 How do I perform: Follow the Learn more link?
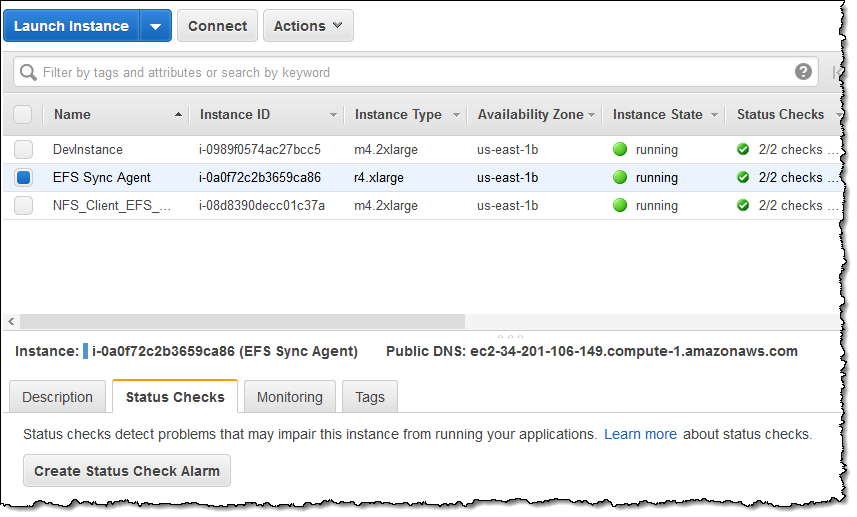tap(640, 435)
